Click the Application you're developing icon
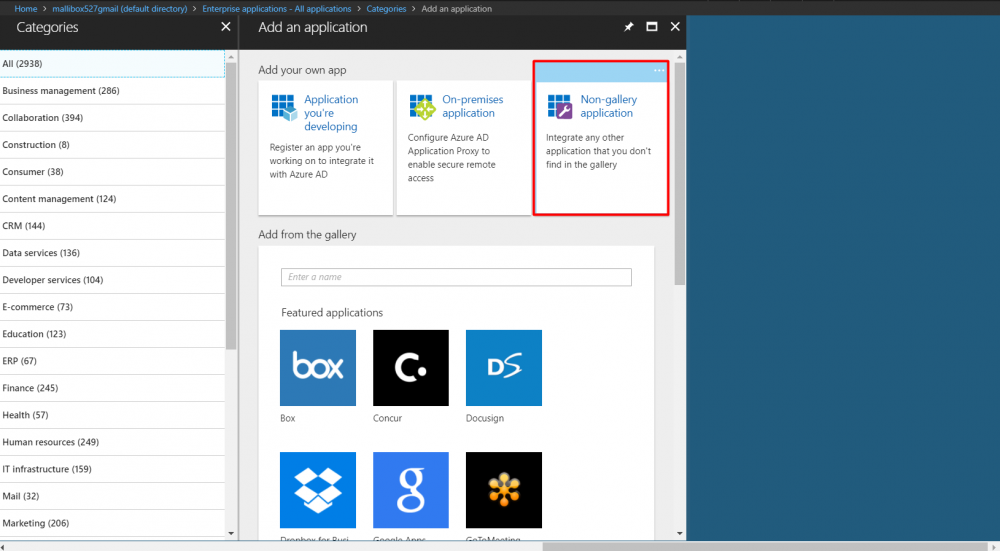This screenshot has width=1000, height=551. (284, 107)
